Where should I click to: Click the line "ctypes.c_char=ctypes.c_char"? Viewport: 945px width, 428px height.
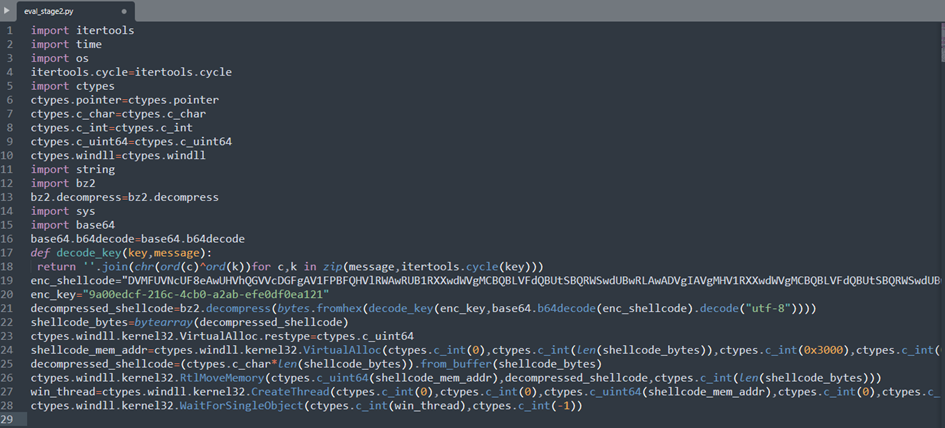118,113
